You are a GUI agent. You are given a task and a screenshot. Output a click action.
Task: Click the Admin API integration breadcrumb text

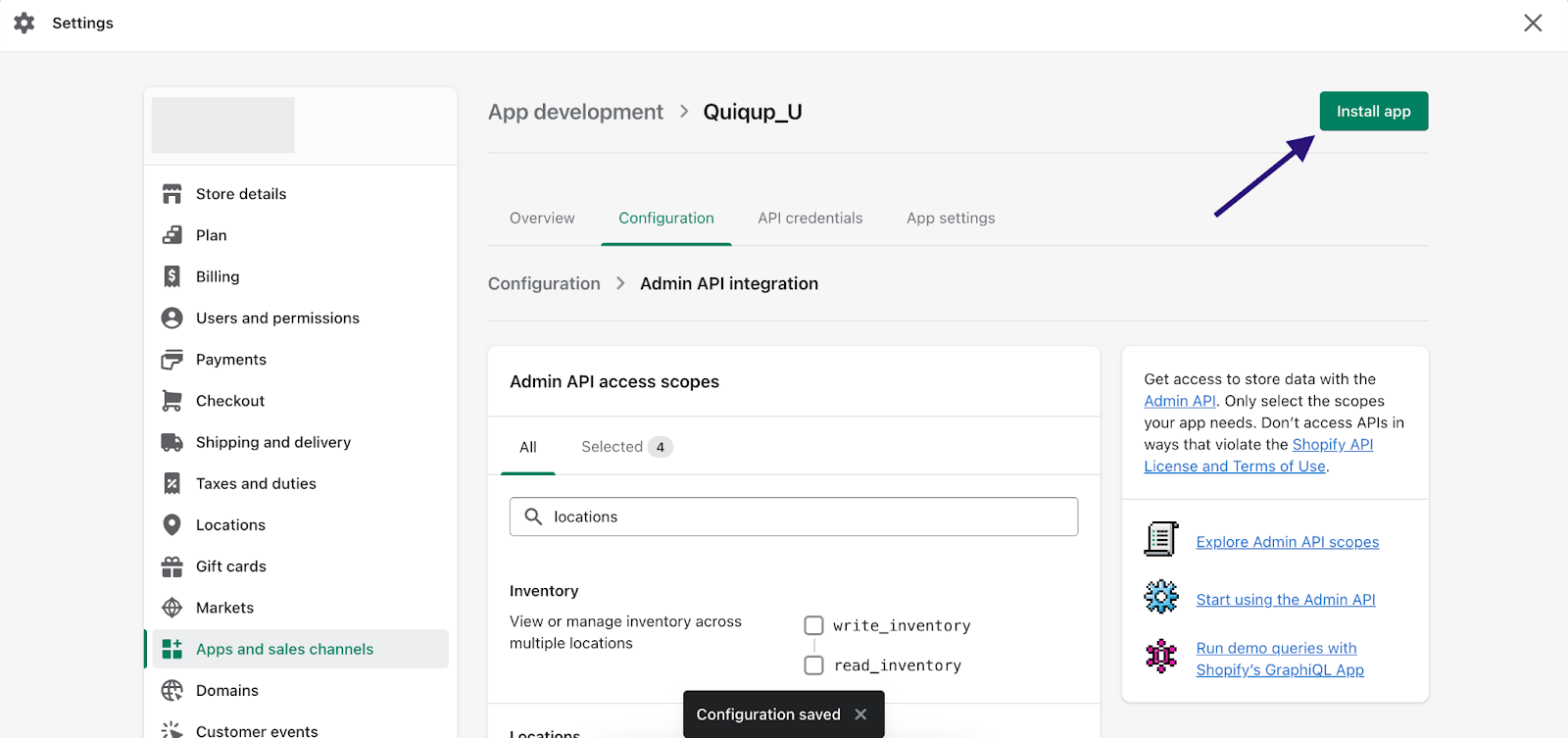point(729,283)
